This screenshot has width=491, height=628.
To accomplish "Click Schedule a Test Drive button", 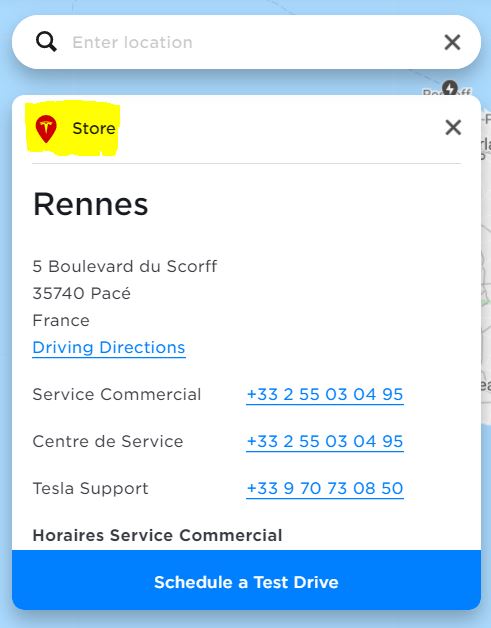I will click(x=246, y=580).
